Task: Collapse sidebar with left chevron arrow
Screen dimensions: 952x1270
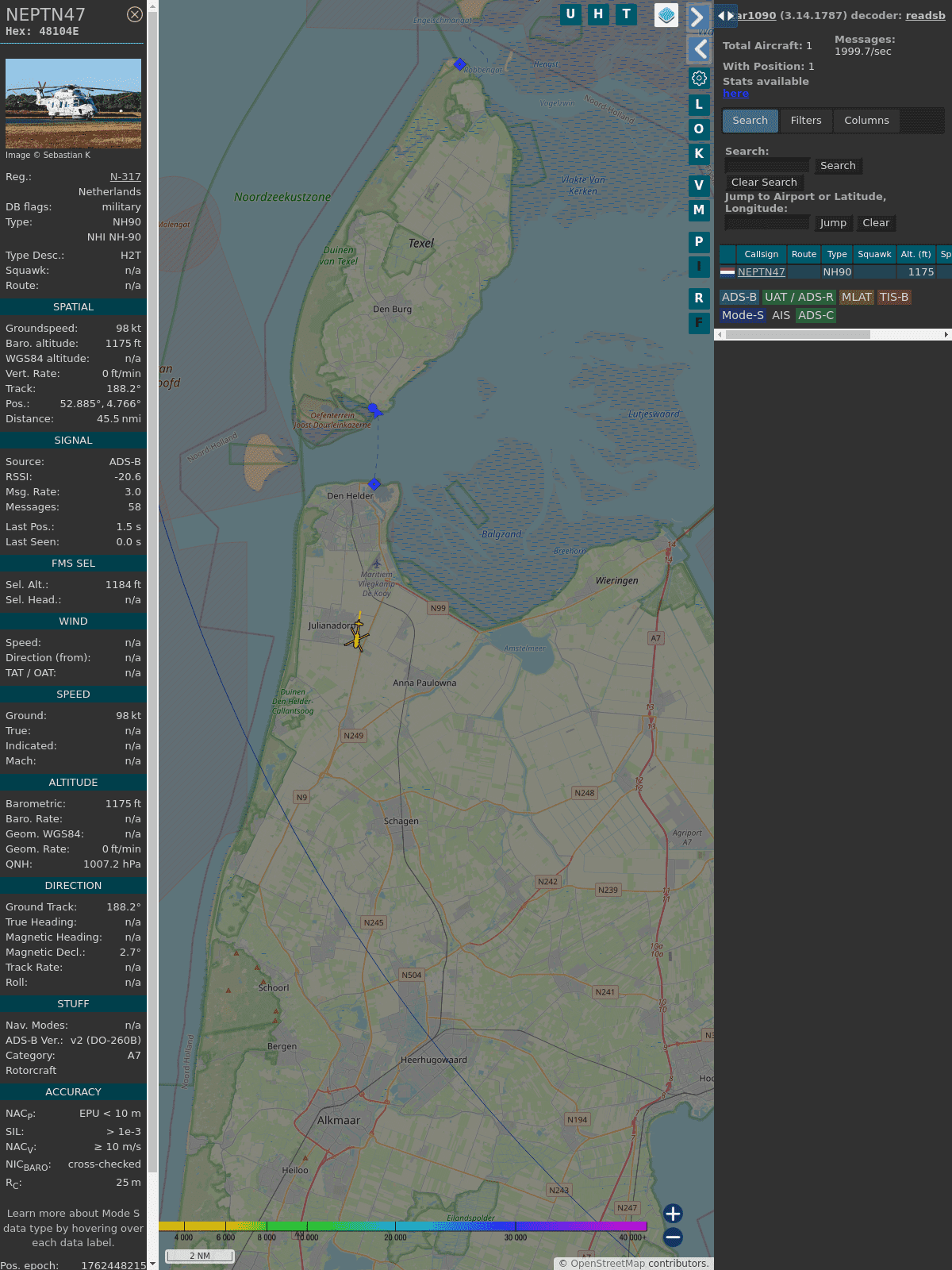Action: tap(699, 49)
